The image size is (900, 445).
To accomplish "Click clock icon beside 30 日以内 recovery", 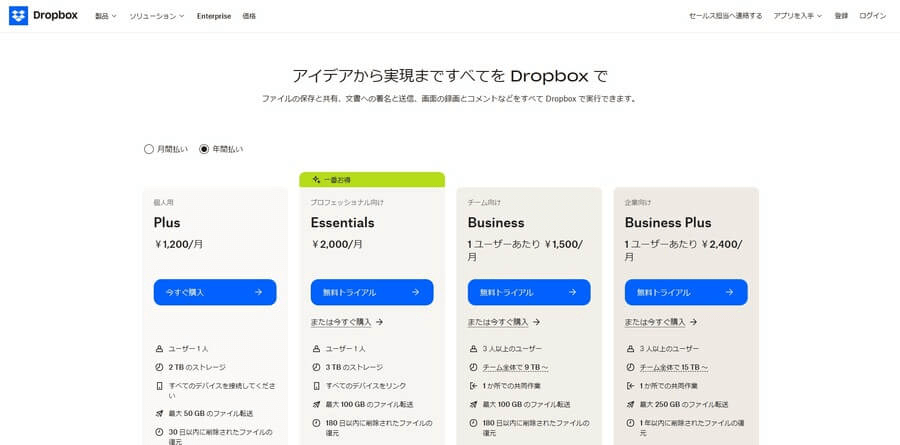I will (x=159, y=432).
